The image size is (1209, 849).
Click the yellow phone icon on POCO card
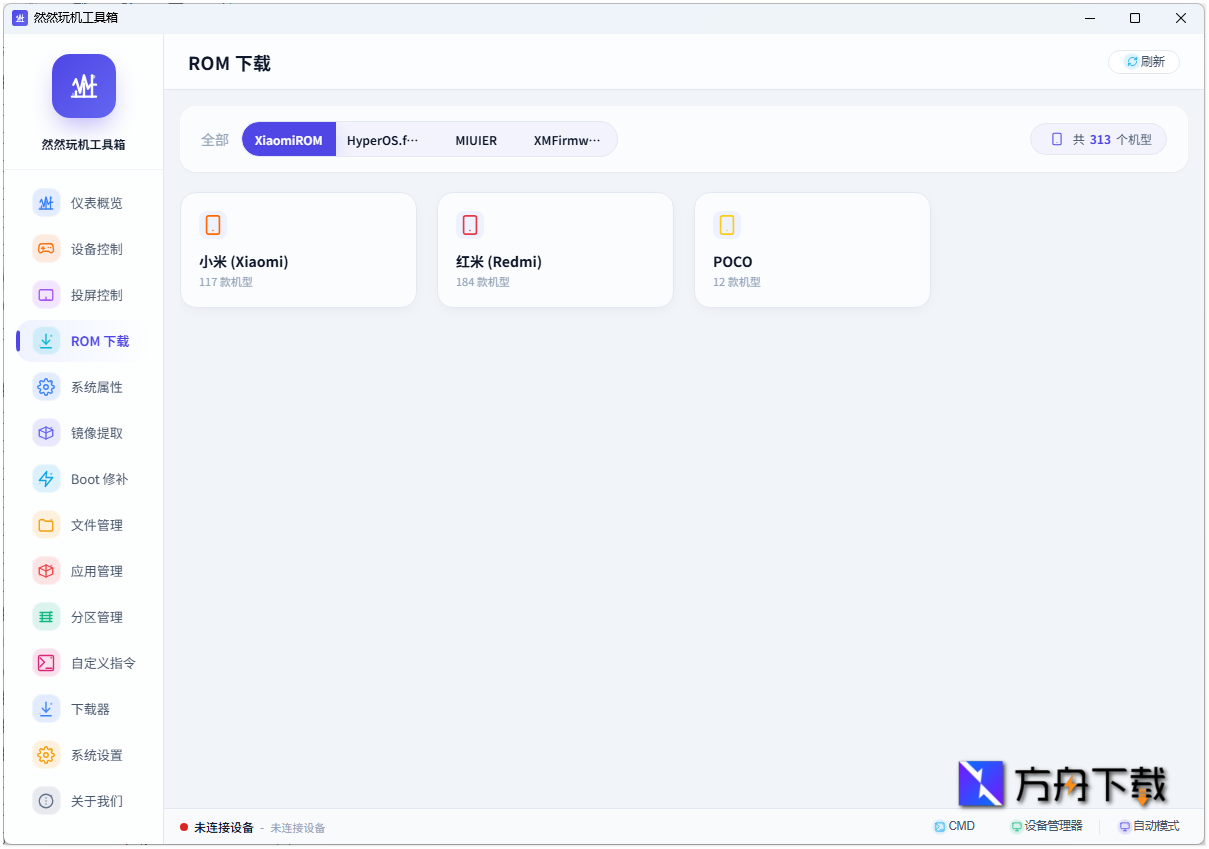[727, 225]
